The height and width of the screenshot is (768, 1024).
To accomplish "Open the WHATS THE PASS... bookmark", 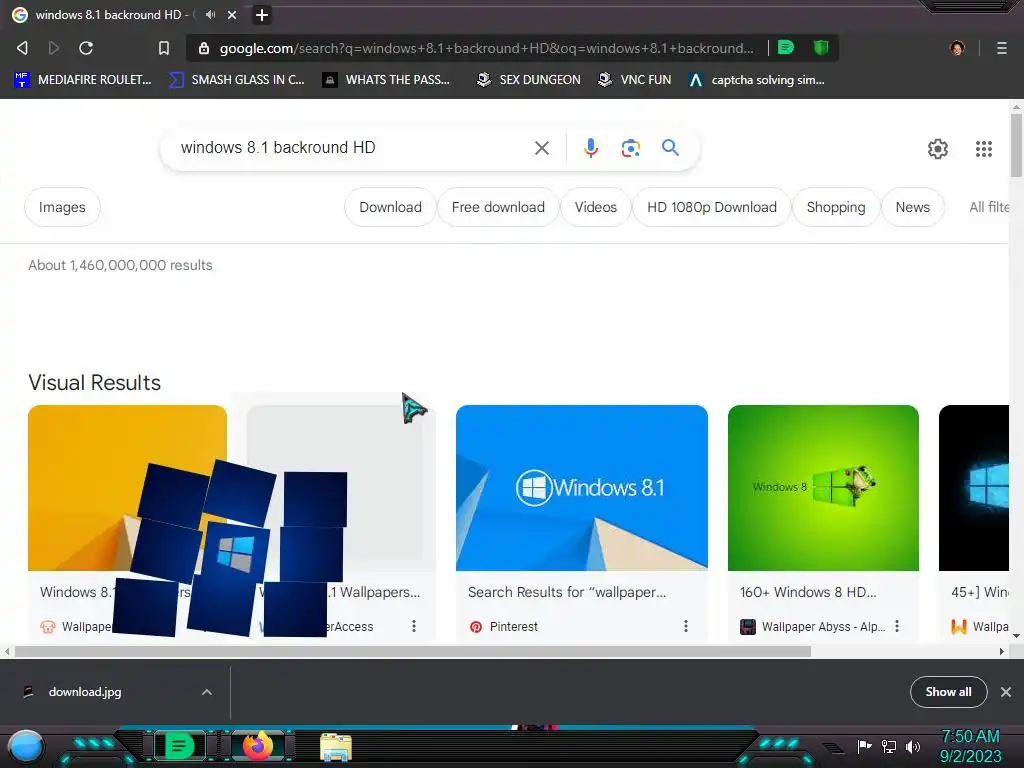I will pyautogui.click(x=387, y=80).
